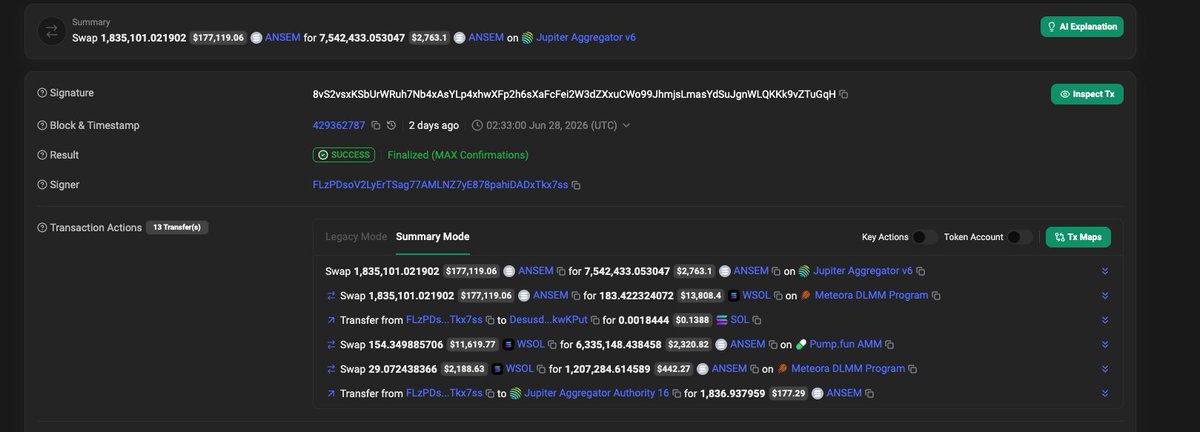1200x432 pixels.
Task: Click '2 days ago' text
Action: click(434, 126)
